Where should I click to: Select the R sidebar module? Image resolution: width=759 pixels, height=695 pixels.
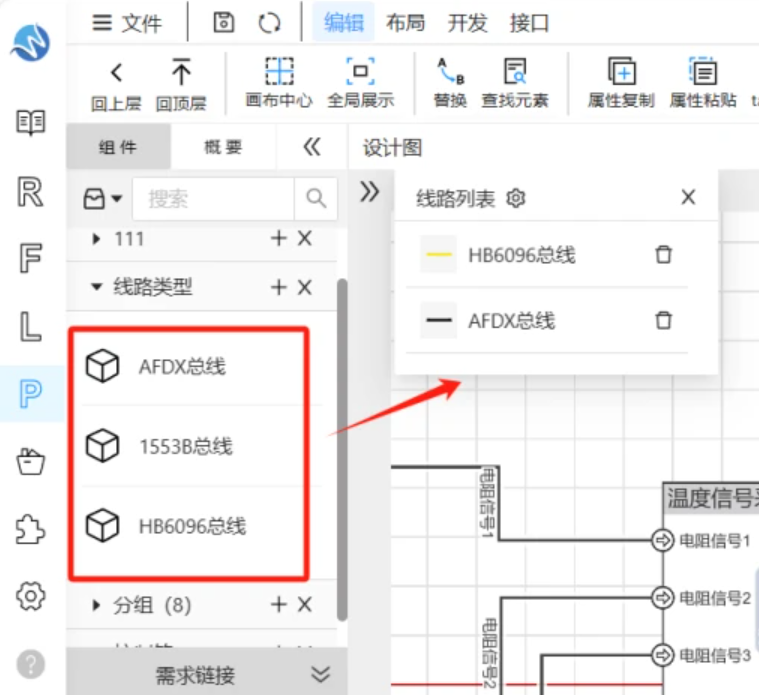coord(30,192)
